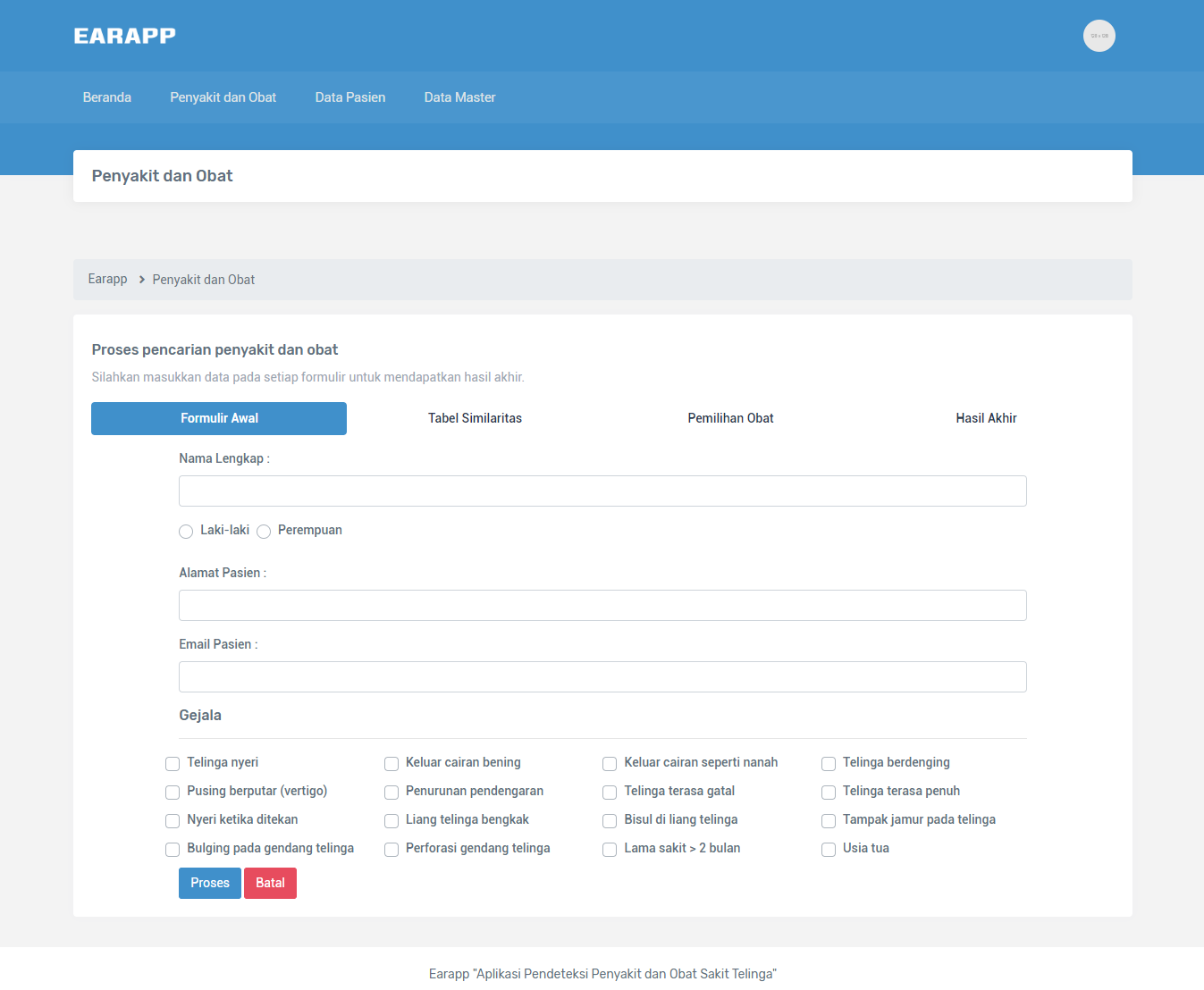
Task: Click the Earapp breadcrumb link
Action: click(107, 280)
